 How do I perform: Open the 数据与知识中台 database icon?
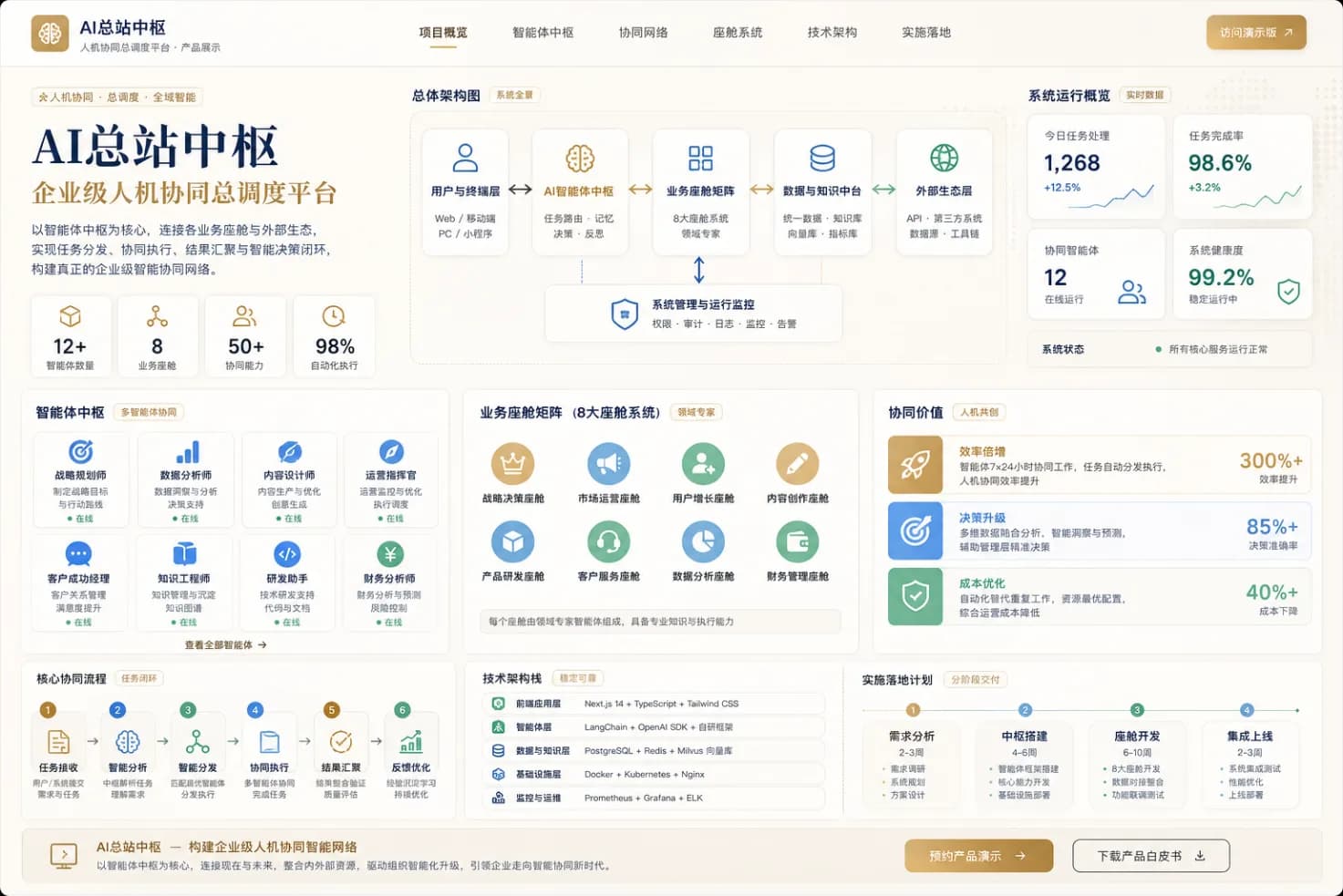pyautogui.click(x=822, y=158)
